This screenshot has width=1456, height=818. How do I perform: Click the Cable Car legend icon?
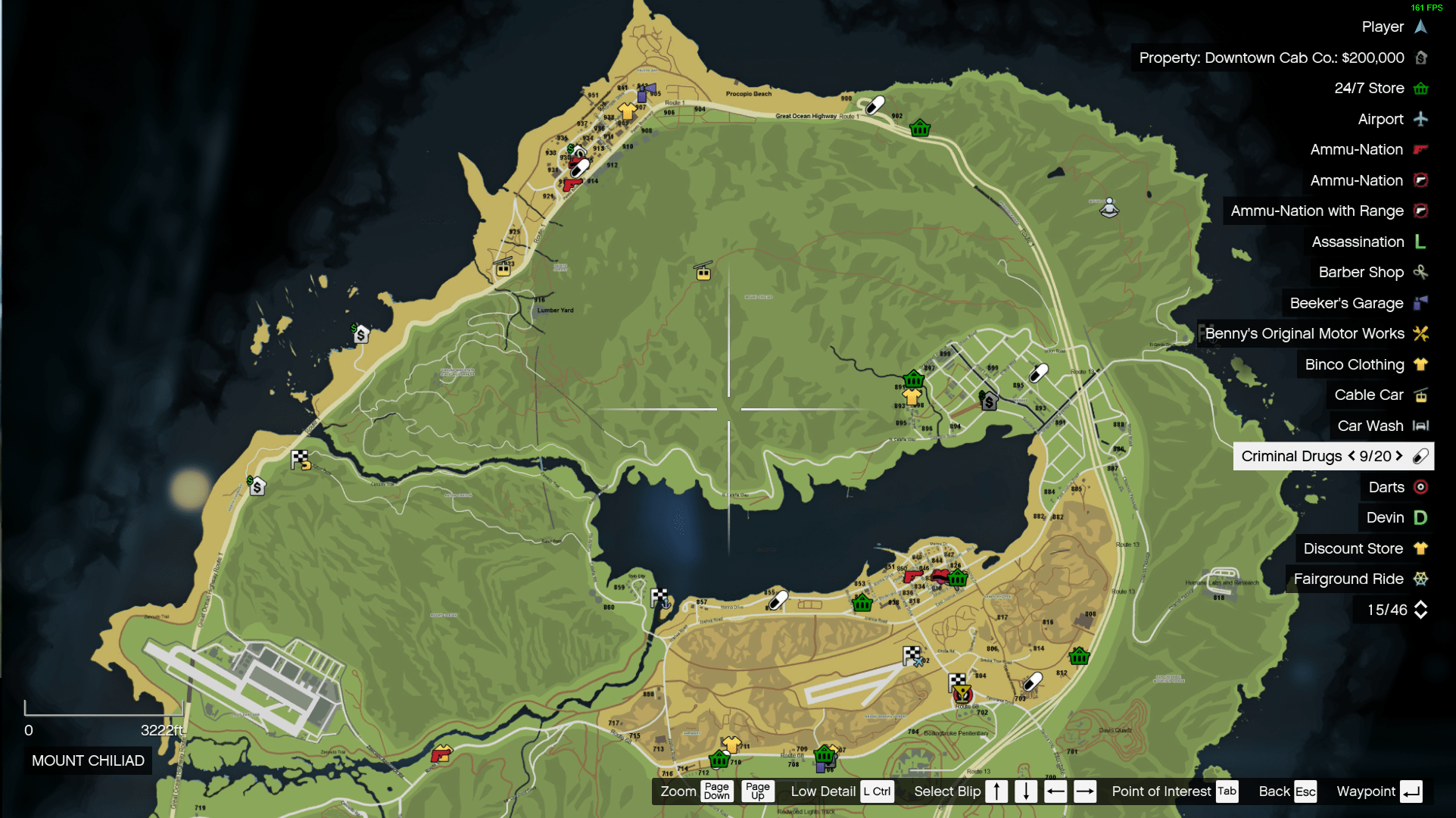coord(1420,395)
